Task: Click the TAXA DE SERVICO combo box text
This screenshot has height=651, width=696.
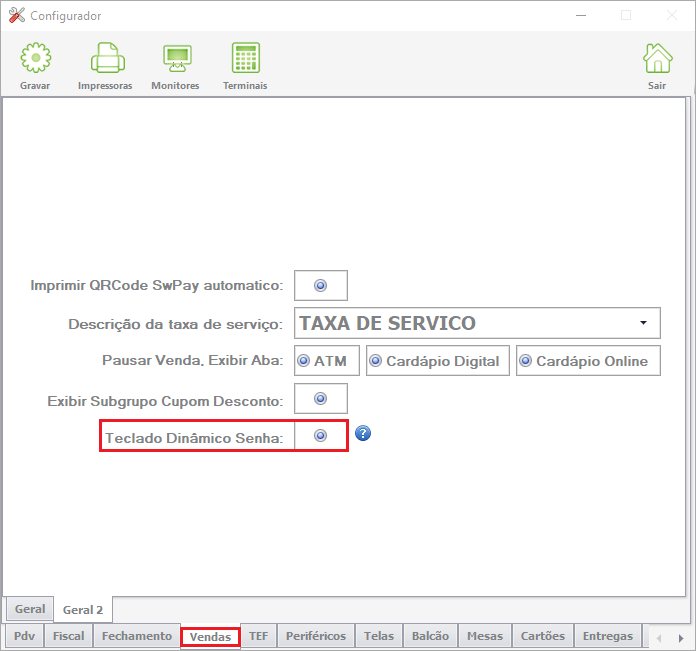Action: [387, 323]
